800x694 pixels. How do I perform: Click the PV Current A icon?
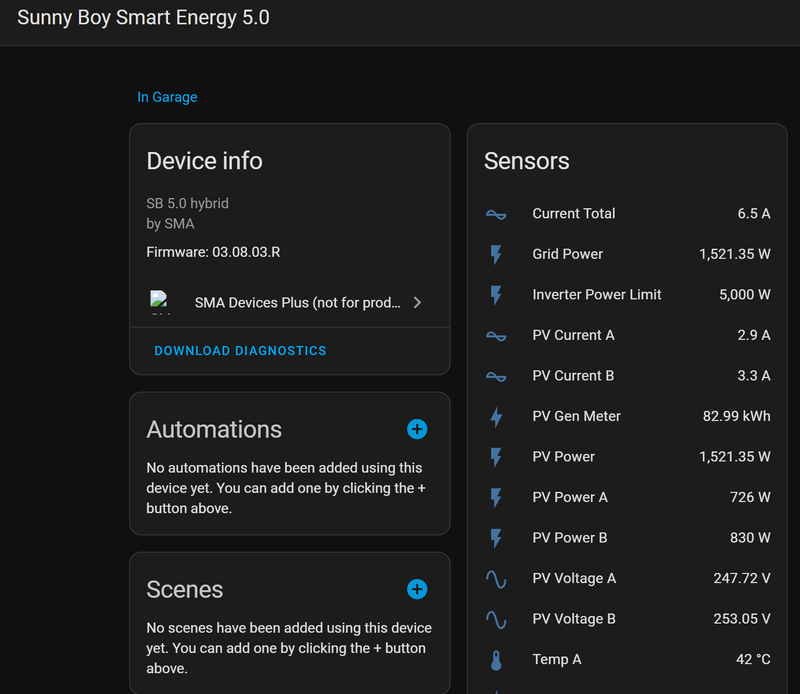[x=496, y=336]
